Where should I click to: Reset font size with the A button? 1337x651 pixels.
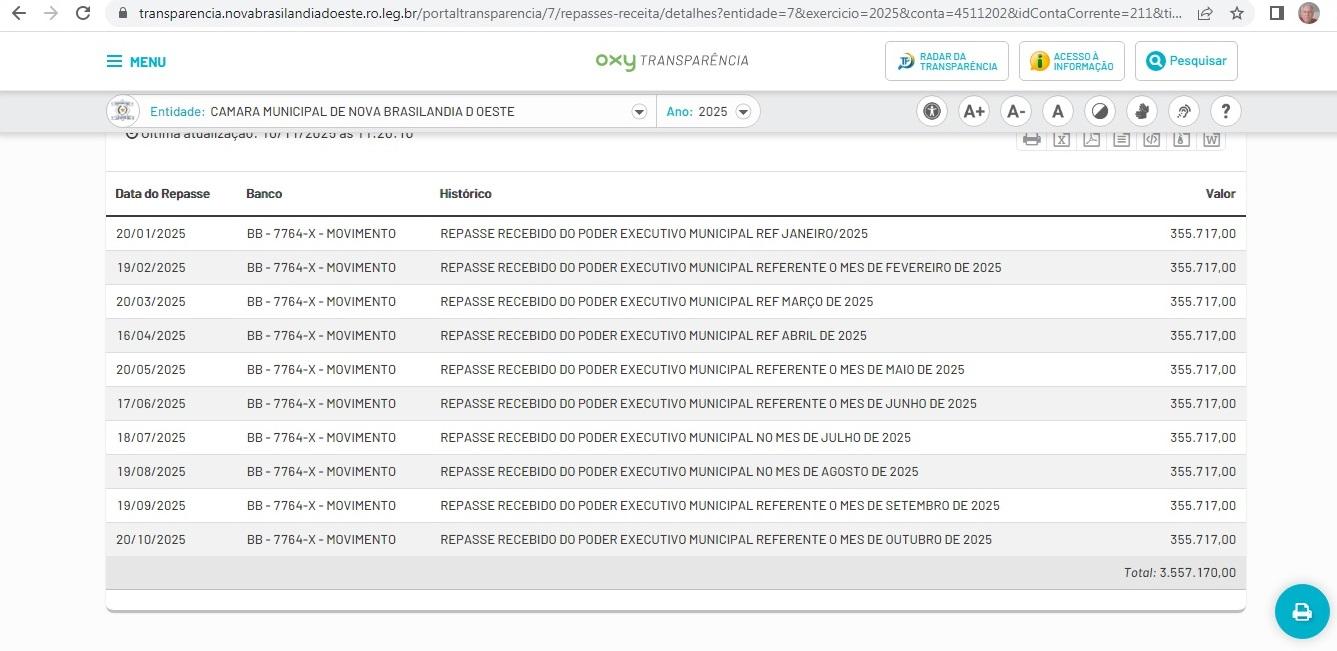pyautogui.click(x=1057, y=111)
